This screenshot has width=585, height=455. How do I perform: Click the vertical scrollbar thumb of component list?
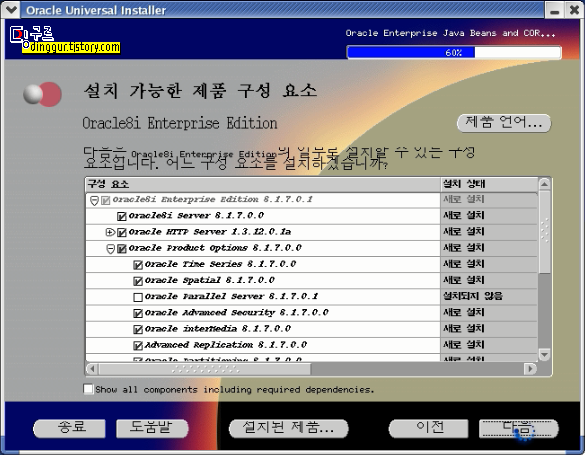[x=545, y=232]
